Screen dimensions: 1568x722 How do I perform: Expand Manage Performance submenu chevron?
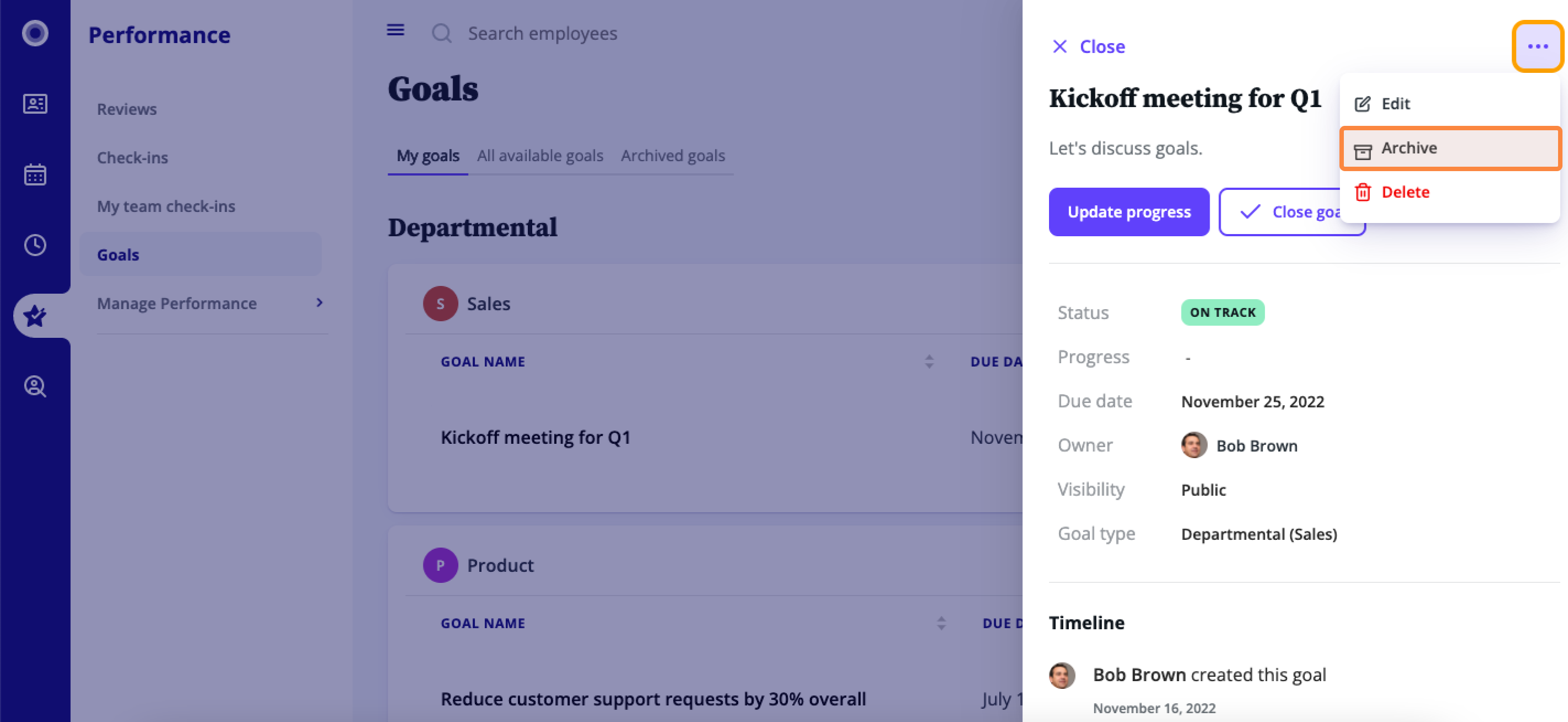(x=320, y=302)
